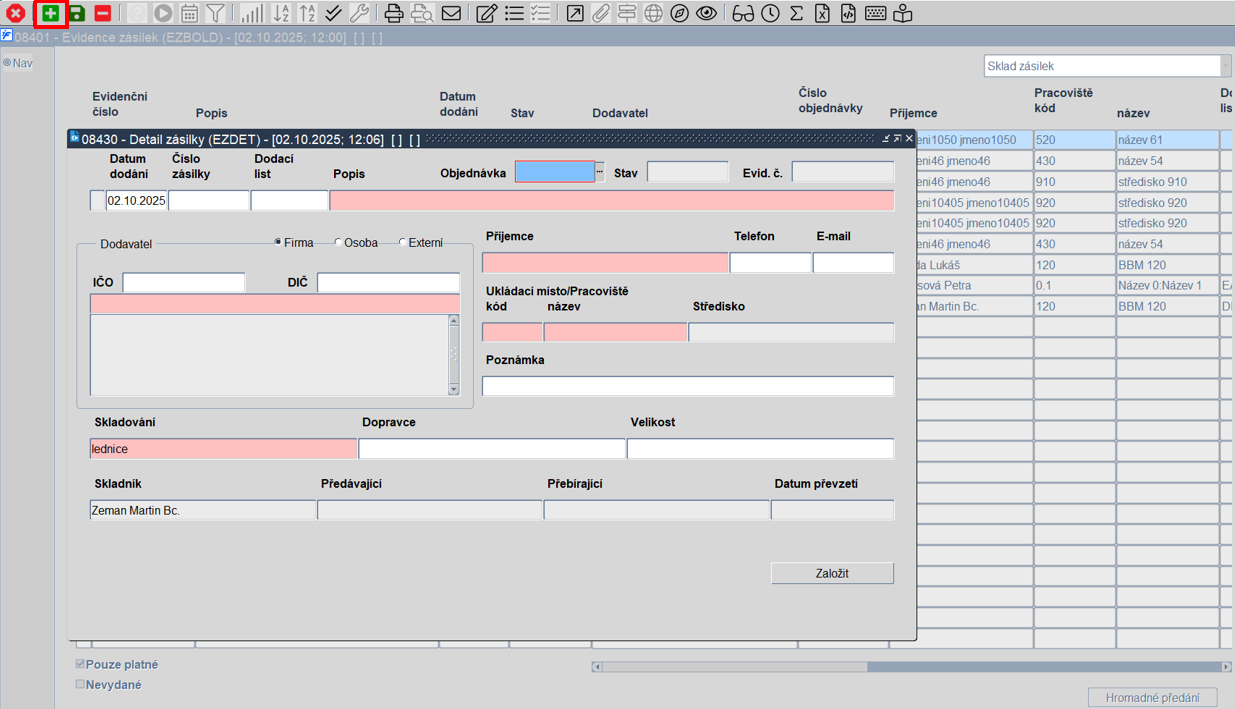Image resolution: width=1235 pixels, height=709 pixels.
Task: Click the sigma sum icon
Action: pyautogui.click(x=796, y=14)
